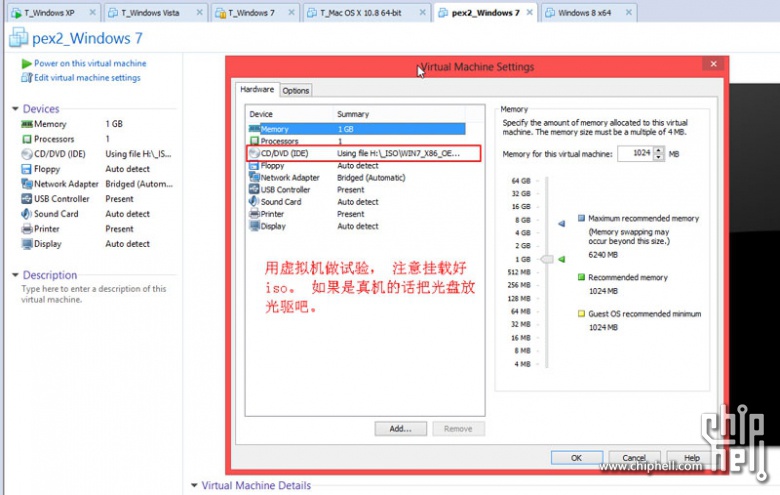Click the Memory icon in Devices sidebar

26,124
